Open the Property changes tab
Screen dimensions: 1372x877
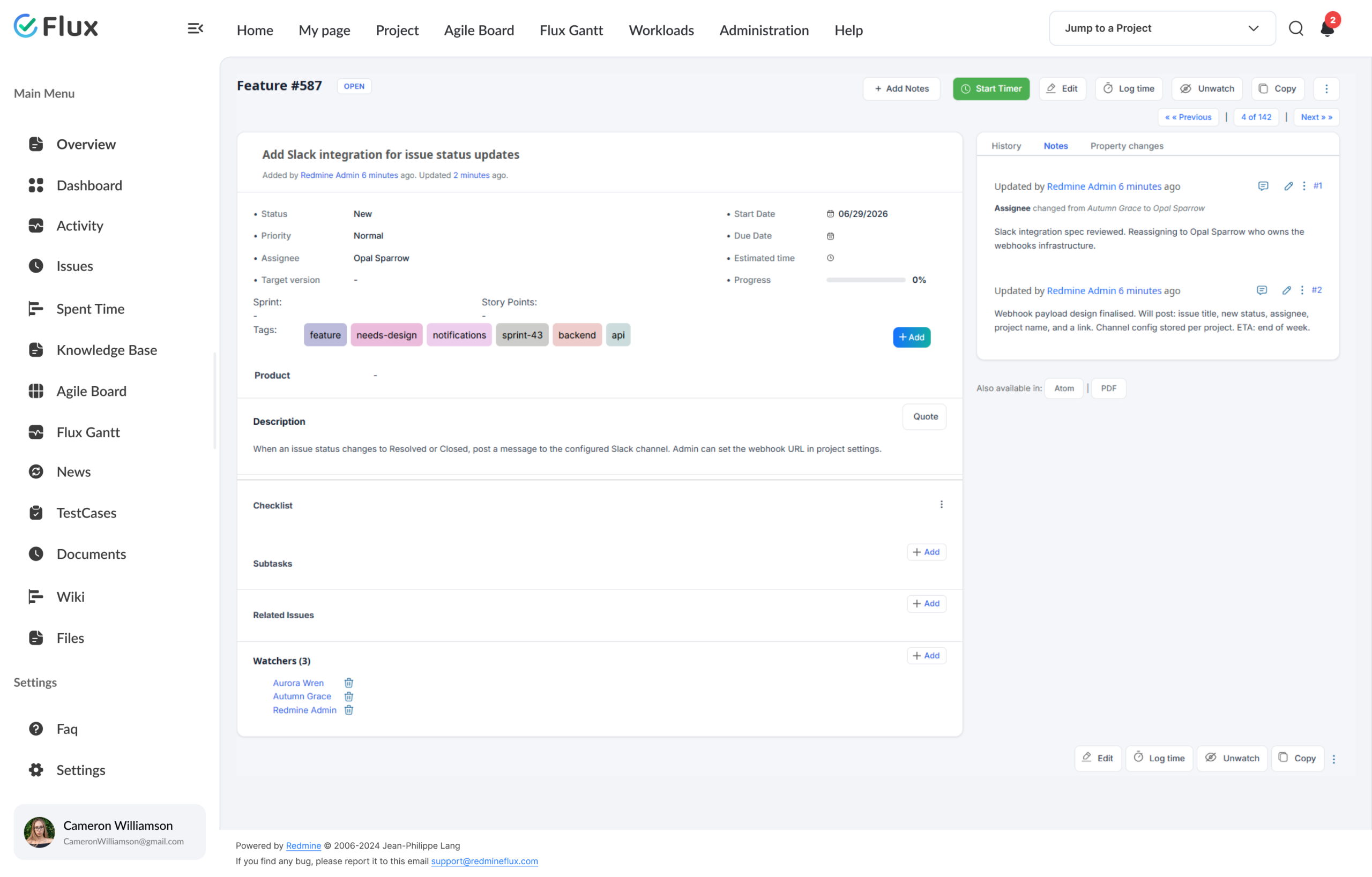pyautogui.click(x=1127, y=146)
